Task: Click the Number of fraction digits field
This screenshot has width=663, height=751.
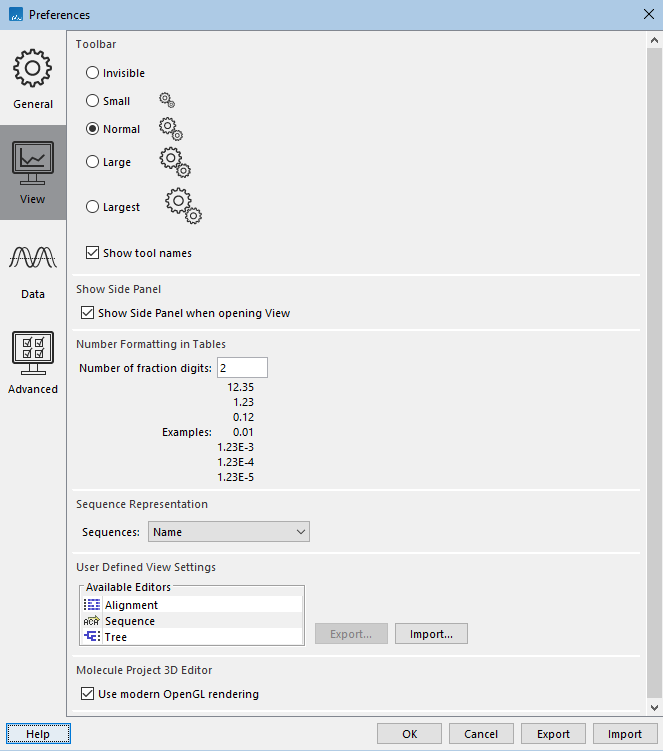Action: [241, 368]
